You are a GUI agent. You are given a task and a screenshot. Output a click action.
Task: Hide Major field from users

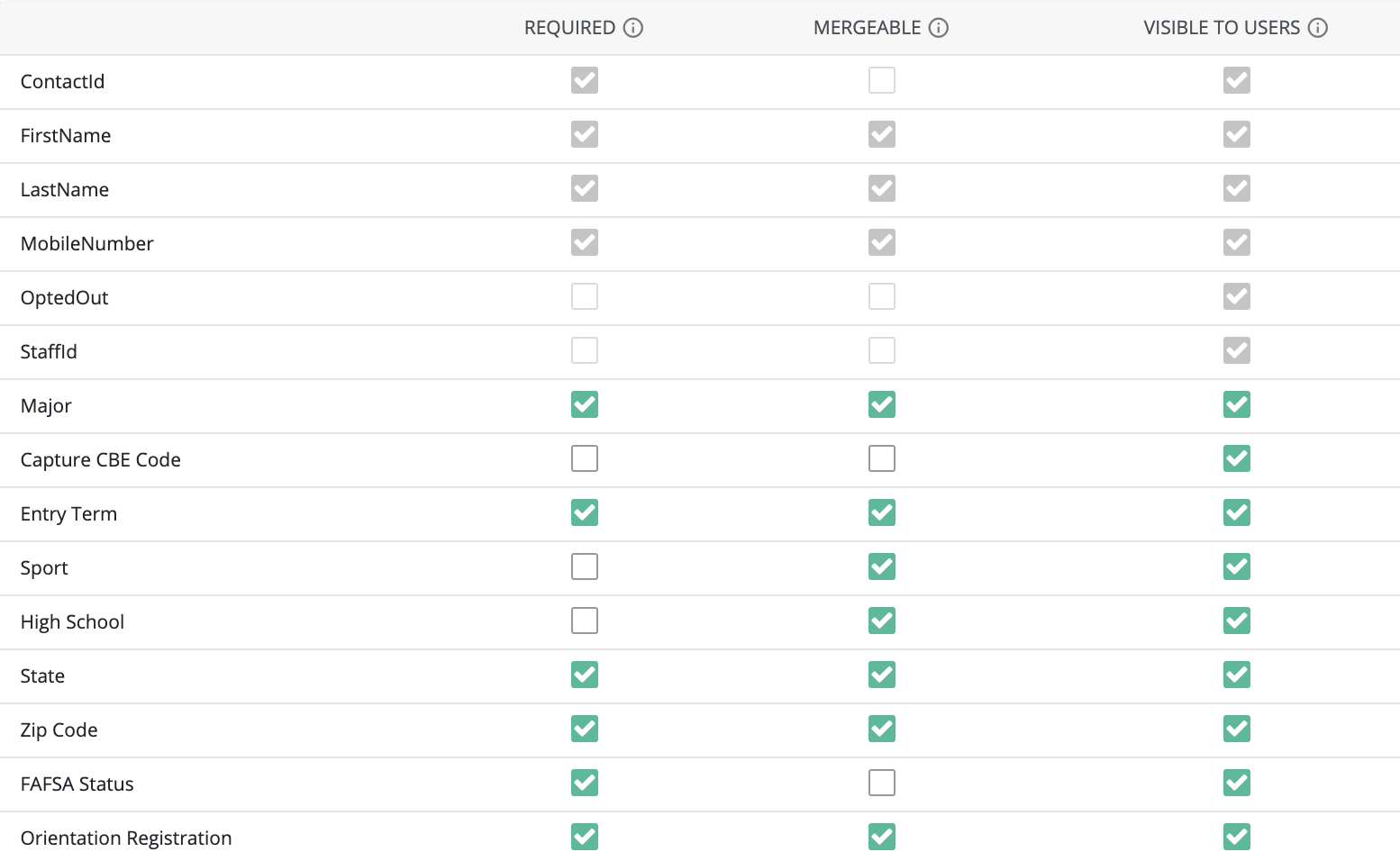(x=1237, y=404)
